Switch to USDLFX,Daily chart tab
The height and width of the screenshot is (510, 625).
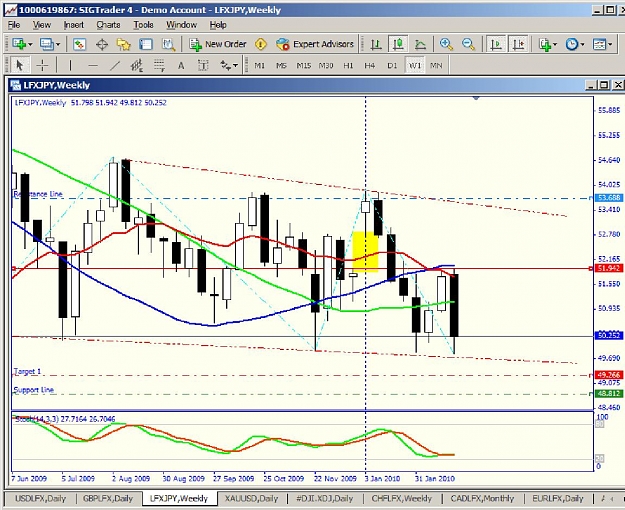pyautogui.click(x=40, y=498)
